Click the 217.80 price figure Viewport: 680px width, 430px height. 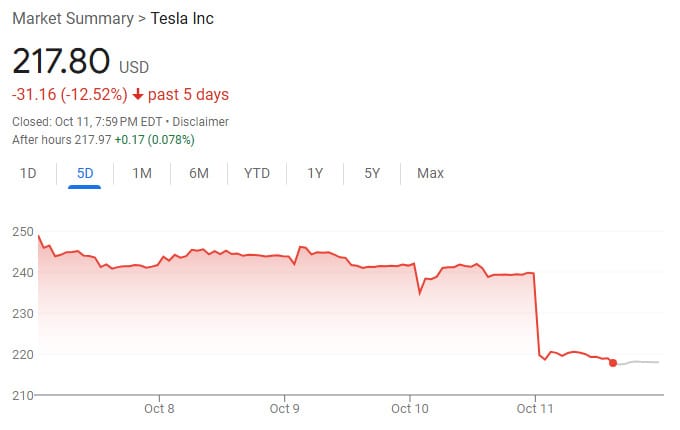coord(60,61)
